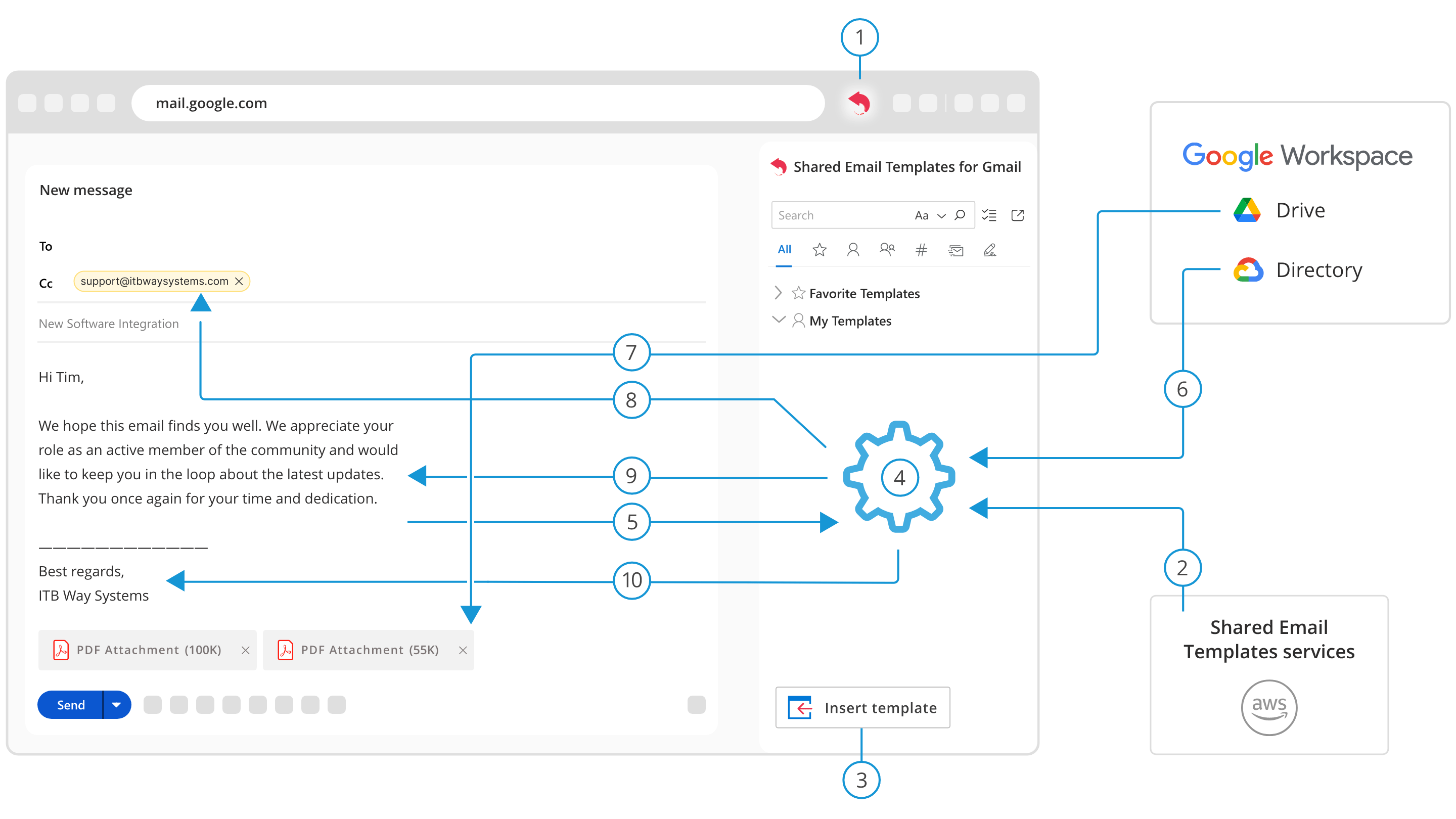The image size is (1456, 819).
Task: Select Favorite Templates tree row
Action: (x=865, y=293)
